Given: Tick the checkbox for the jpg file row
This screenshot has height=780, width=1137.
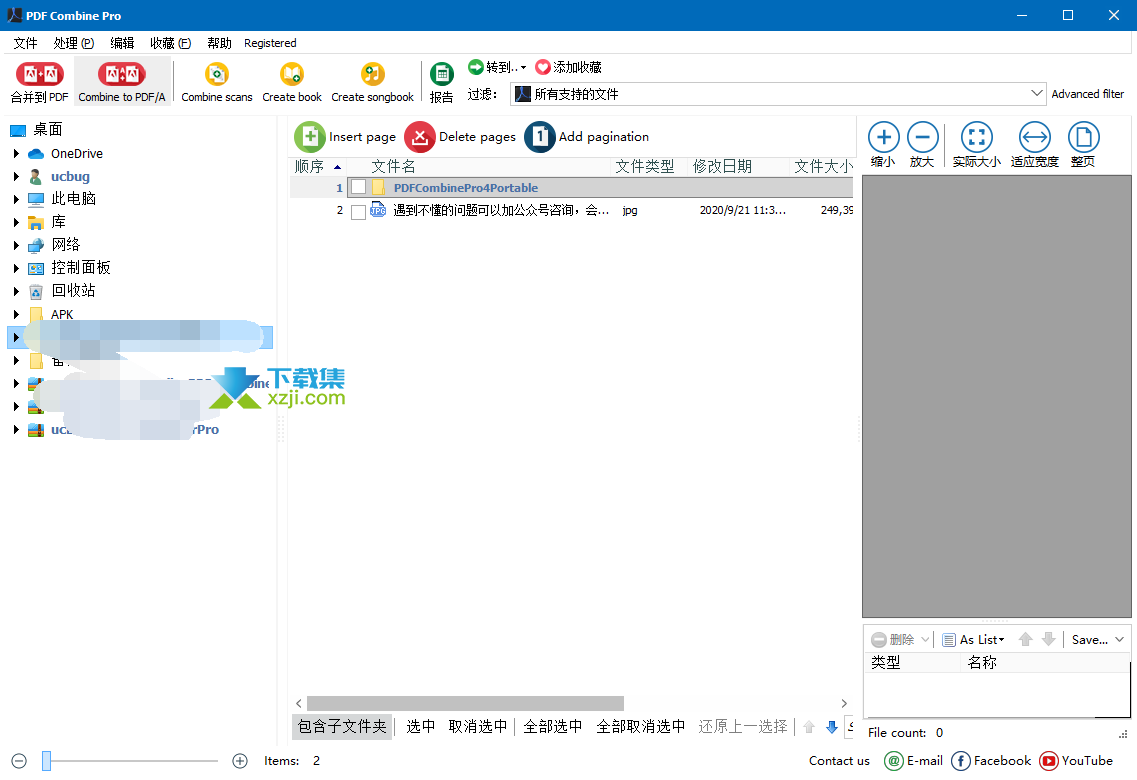Looking at the screenshot, I should point(358,212).
